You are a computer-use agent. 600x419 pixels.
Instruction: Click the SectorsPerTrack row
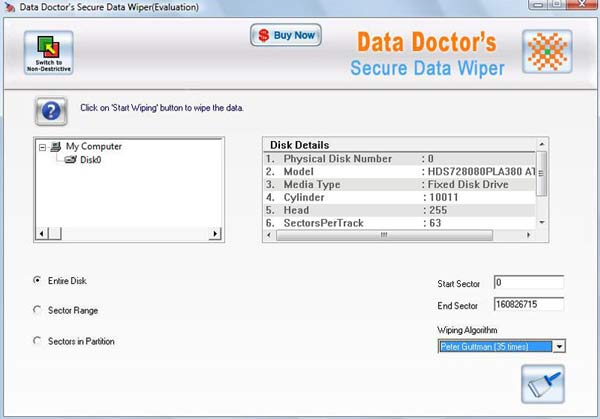pos(399,223)
